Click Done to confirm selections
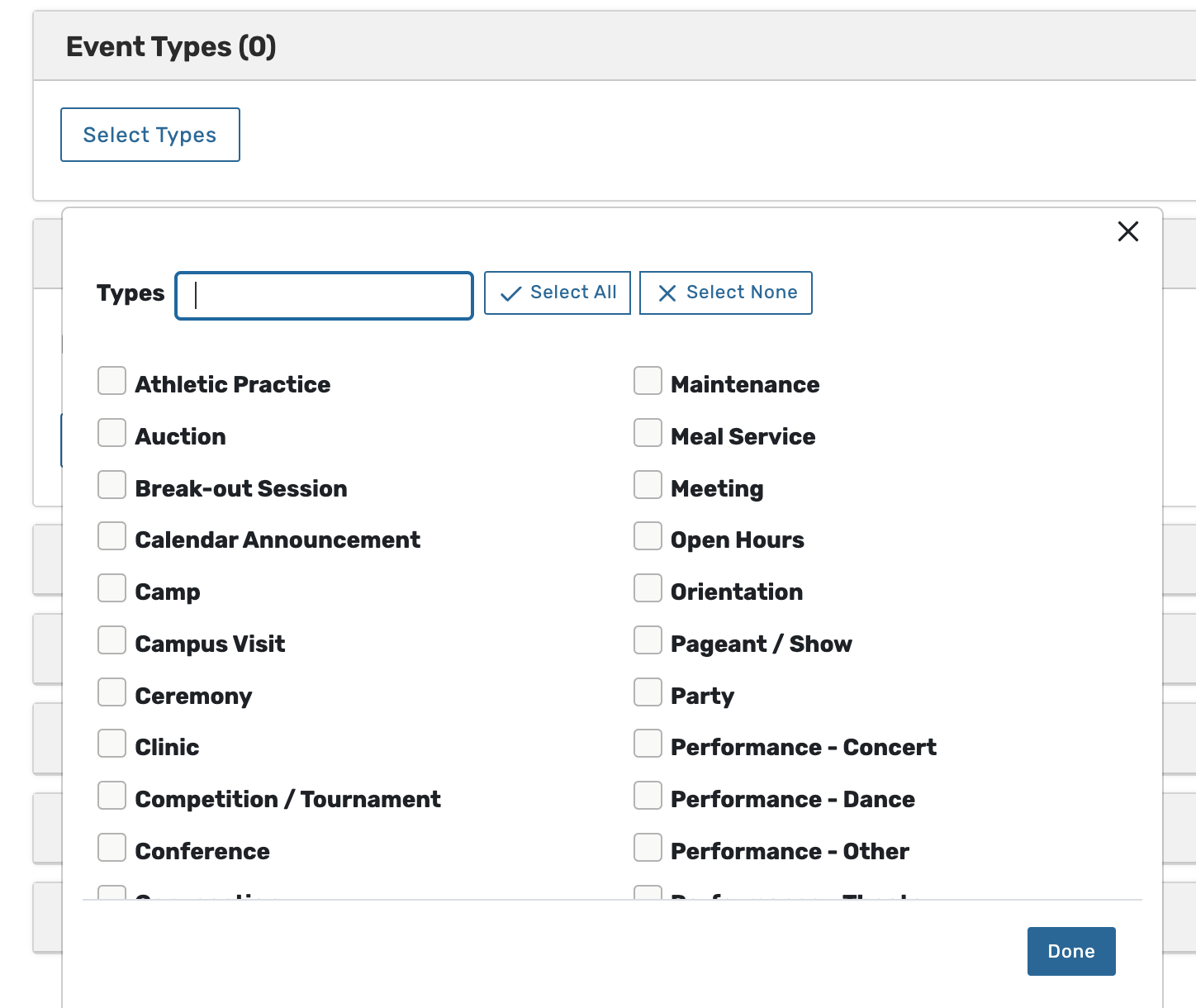 [x=1071, y=951]
